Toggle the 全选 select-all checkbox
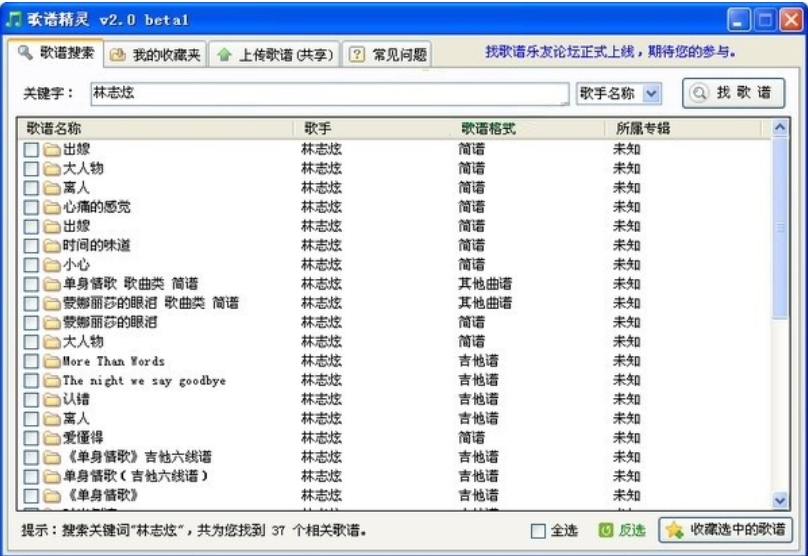808x556 pixels. (x=538, y=531)
